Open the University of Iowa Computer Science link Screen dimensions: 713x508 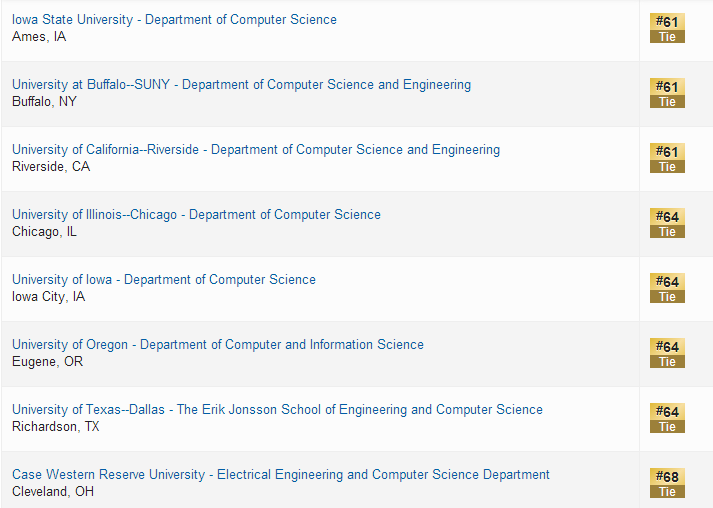pyautogui.click(x=164, y=280)
